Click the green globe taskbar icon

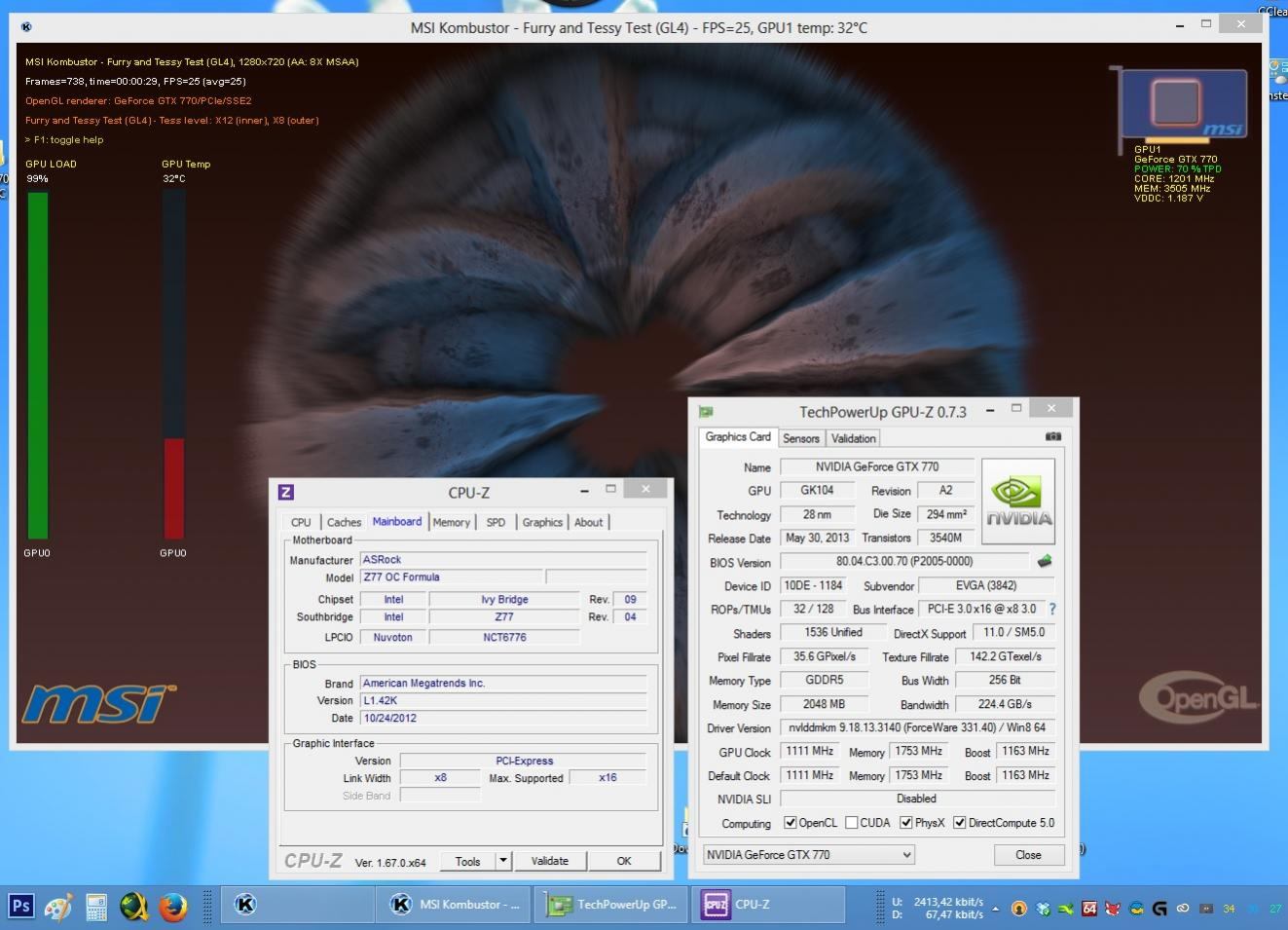point(134,906)
